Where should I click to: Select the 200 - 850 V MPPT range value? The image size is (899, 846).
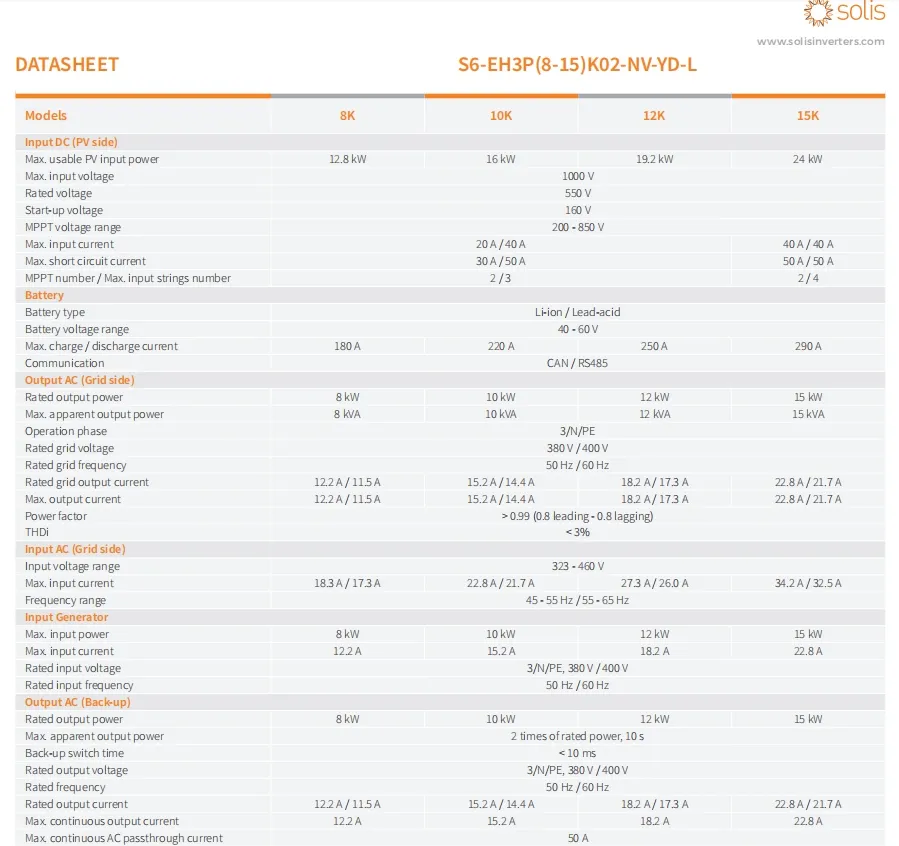point(578,227)
